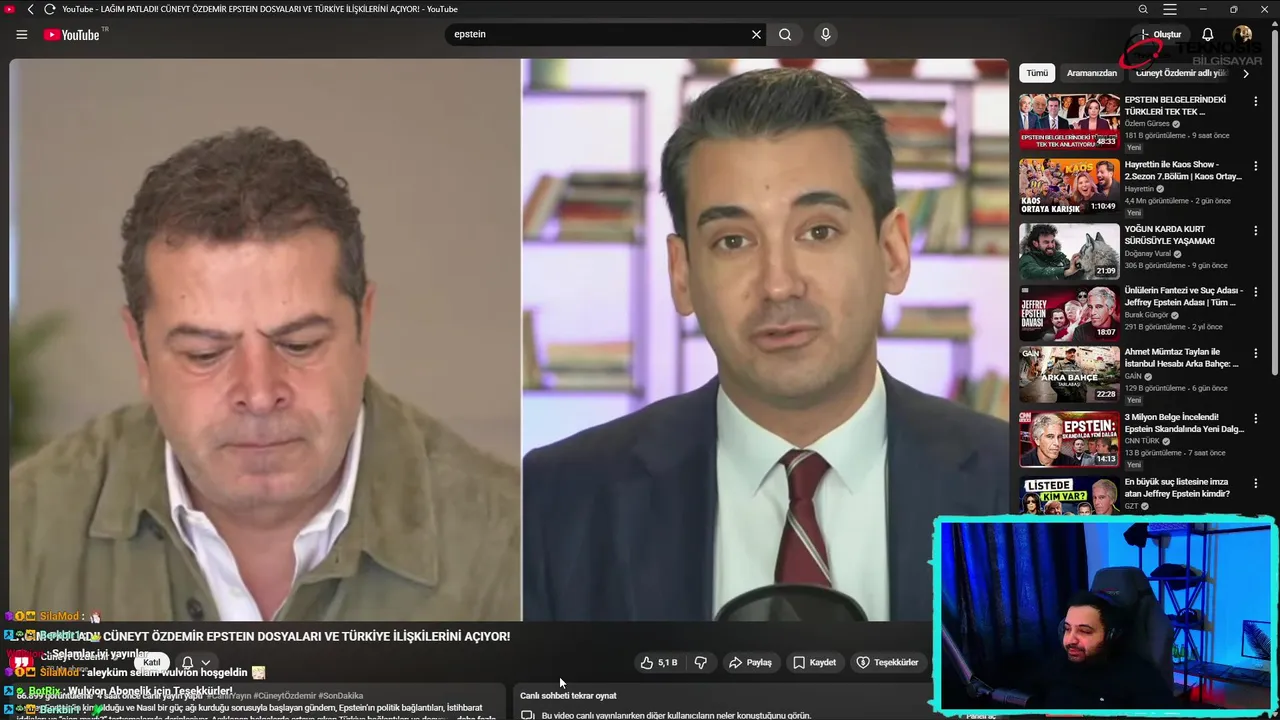Image resolution: width=1280 pixels, height=720 pixels.
Task: Open '3 Milyon Belge İncelendi!' video
Action: click(1184, 422)
